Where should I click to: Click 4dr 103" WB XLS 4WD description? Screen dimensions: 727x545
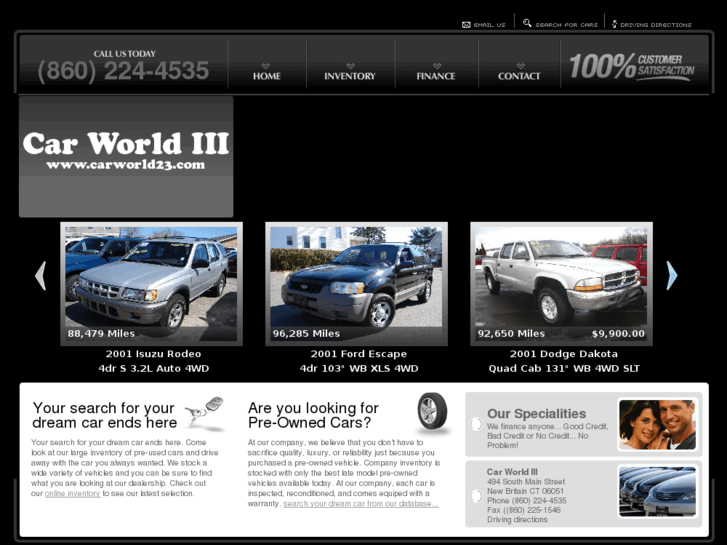[358, 368]
